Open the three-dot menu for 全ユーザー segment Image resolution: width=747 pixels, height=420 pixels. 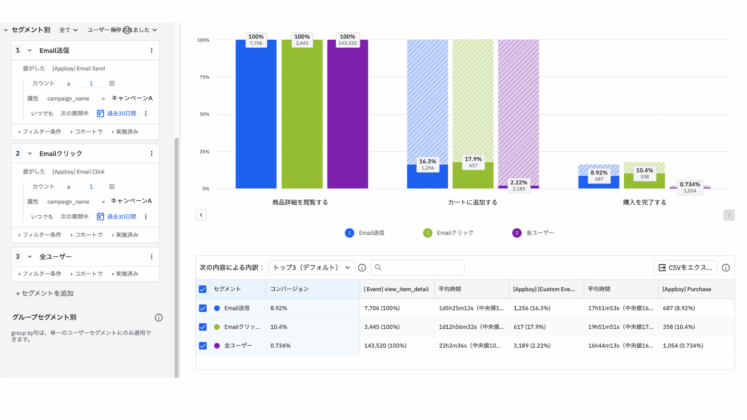point(151,257)
